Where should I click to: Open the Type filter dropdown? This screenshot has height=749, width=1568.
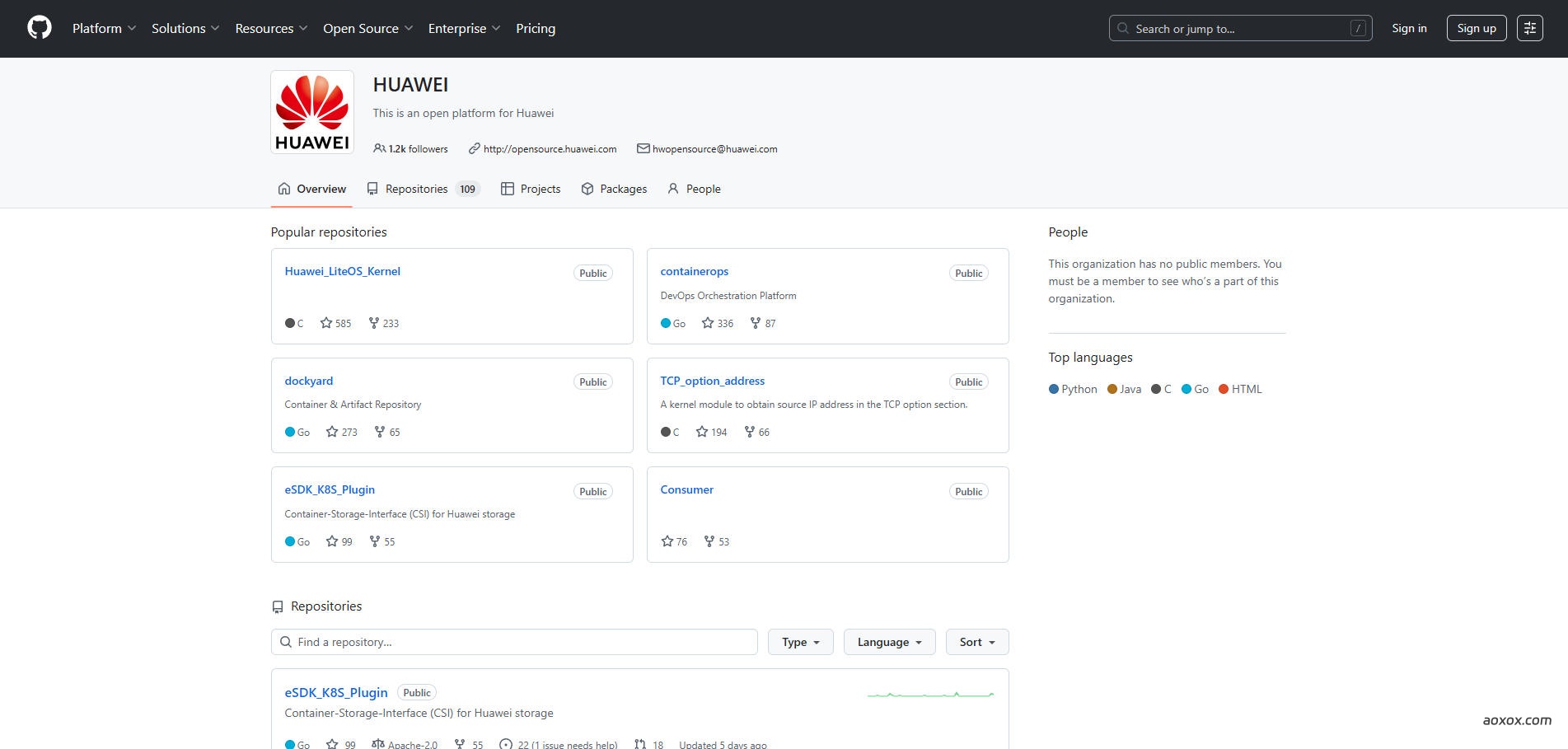pos(800,642)
